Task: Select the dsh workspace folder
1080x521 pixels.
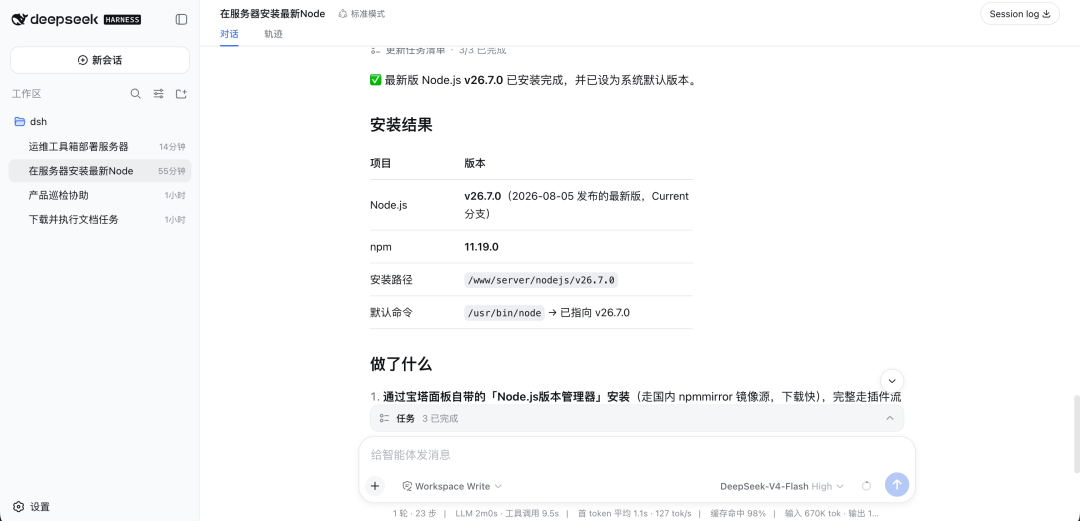Action: (100, 121)
